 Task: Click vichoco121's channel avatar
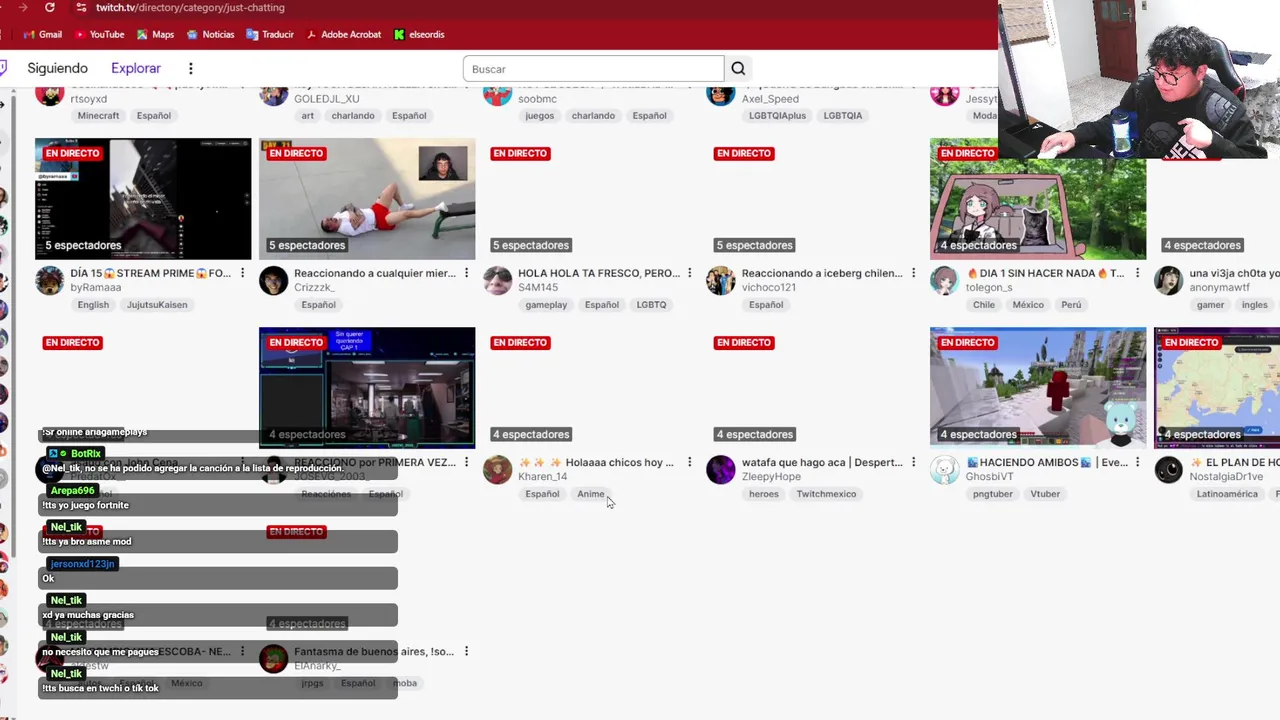[720, 281]
